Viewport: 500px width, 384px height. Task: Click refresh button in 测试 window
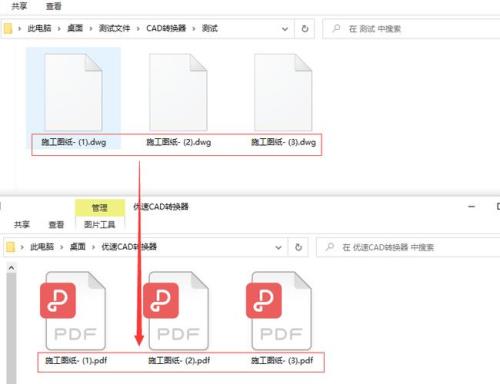click(x=305, y=29)
